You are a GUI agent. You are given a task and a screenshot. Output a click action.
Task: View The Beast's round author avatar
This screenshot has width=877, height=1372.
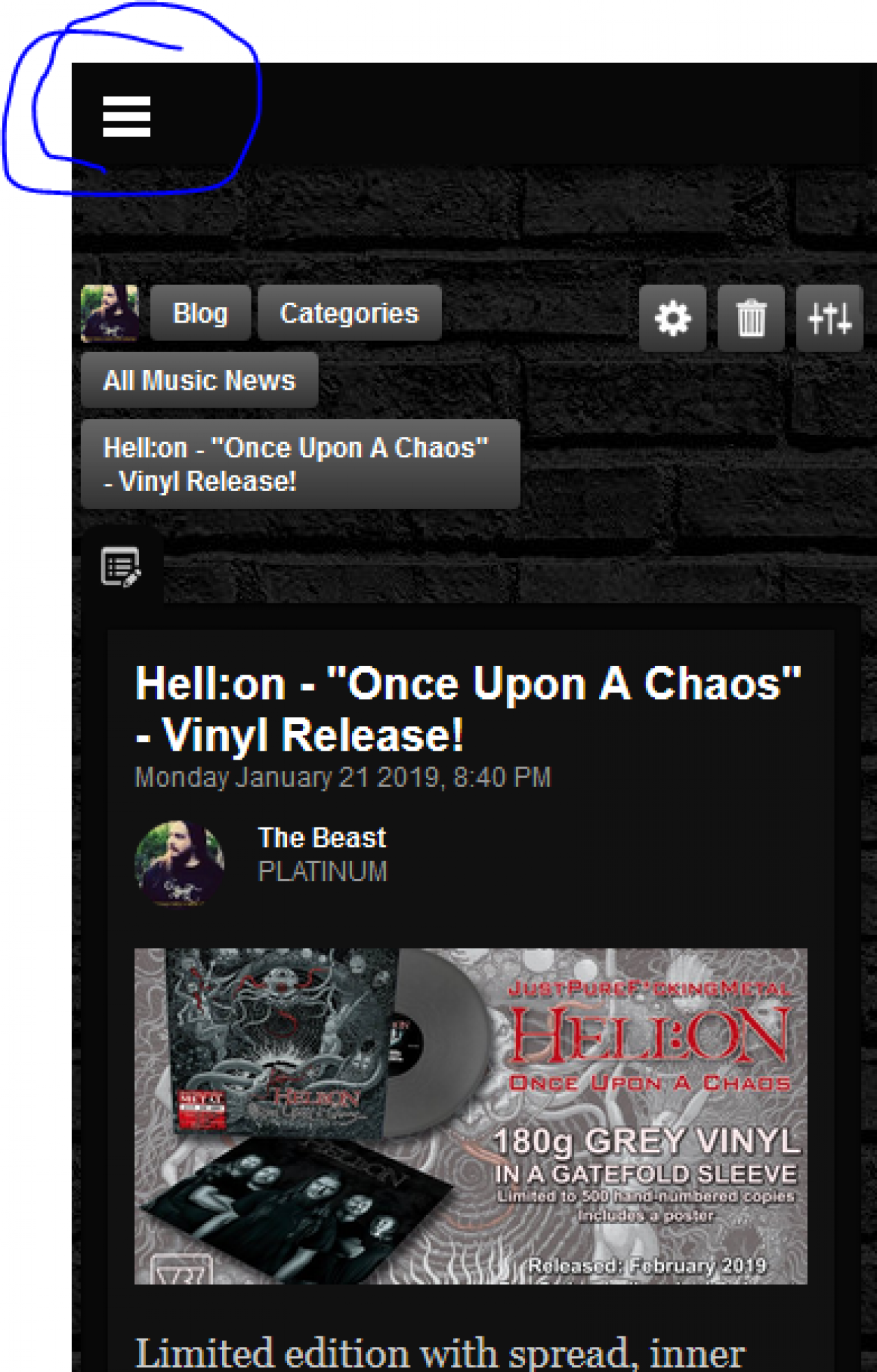tap(180, 863)
